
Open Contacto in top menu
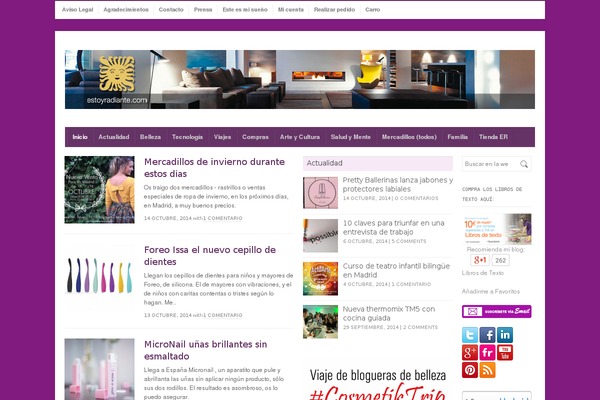[x=171, y=10]
